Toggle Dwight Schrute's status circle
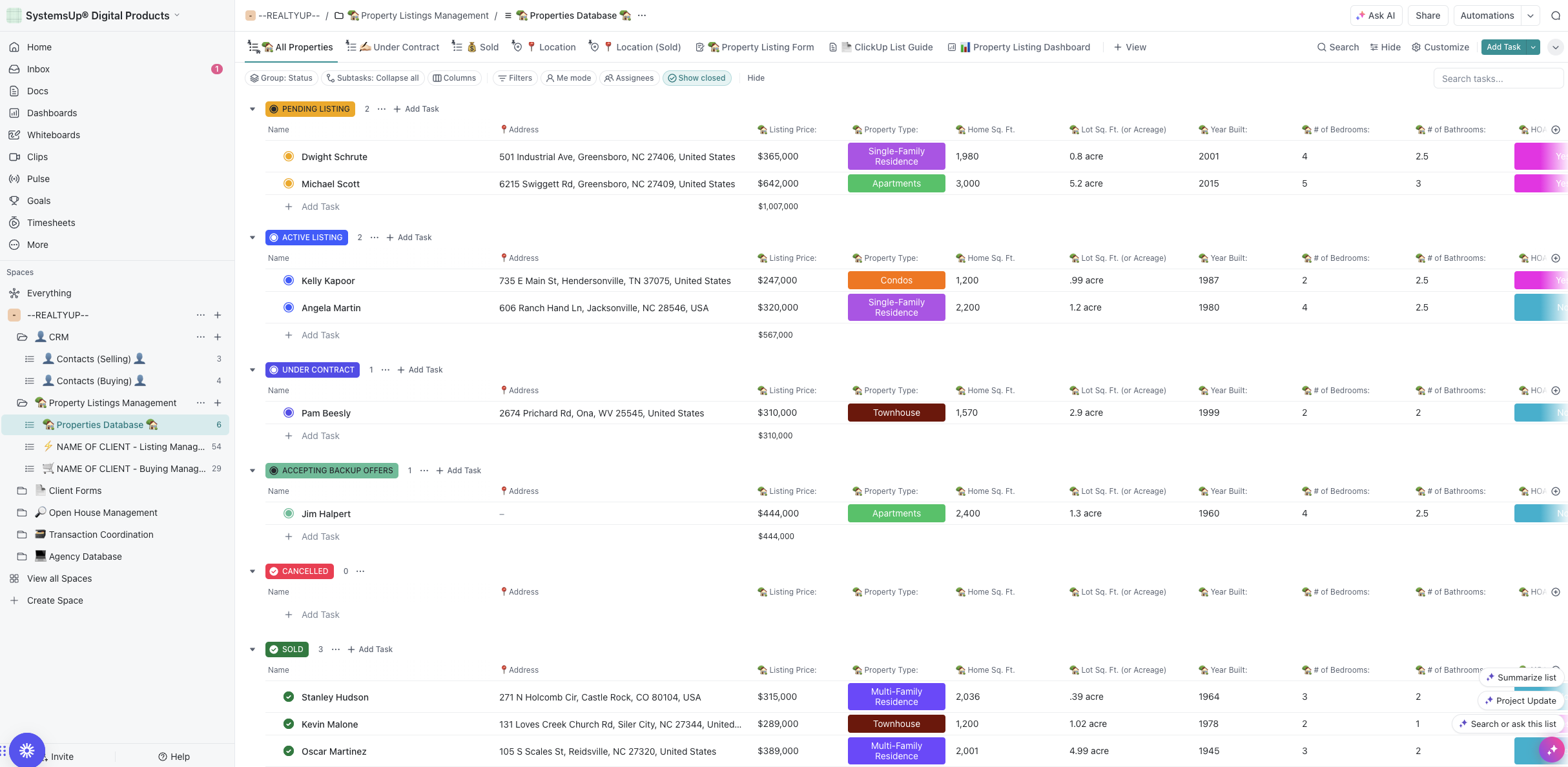Image resolution: width=1568 pixels, height=767 pixels. (289, 156)
